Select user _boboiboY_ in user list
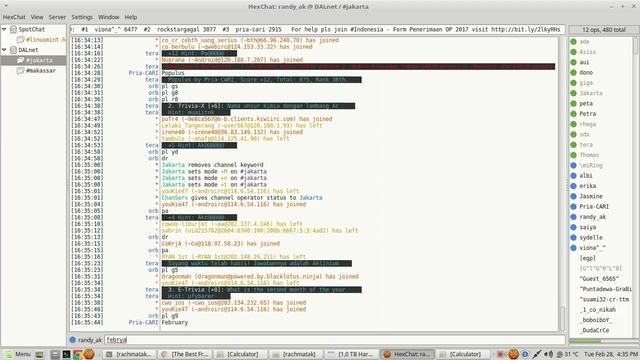The width and height of the screenshot is (640, 360). [596, 320]
